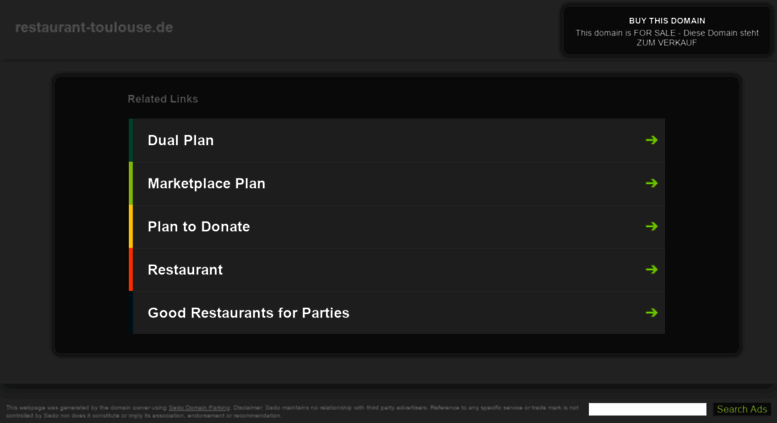
Task: Click the Search Ads button
Action: [x=742, y=409]
